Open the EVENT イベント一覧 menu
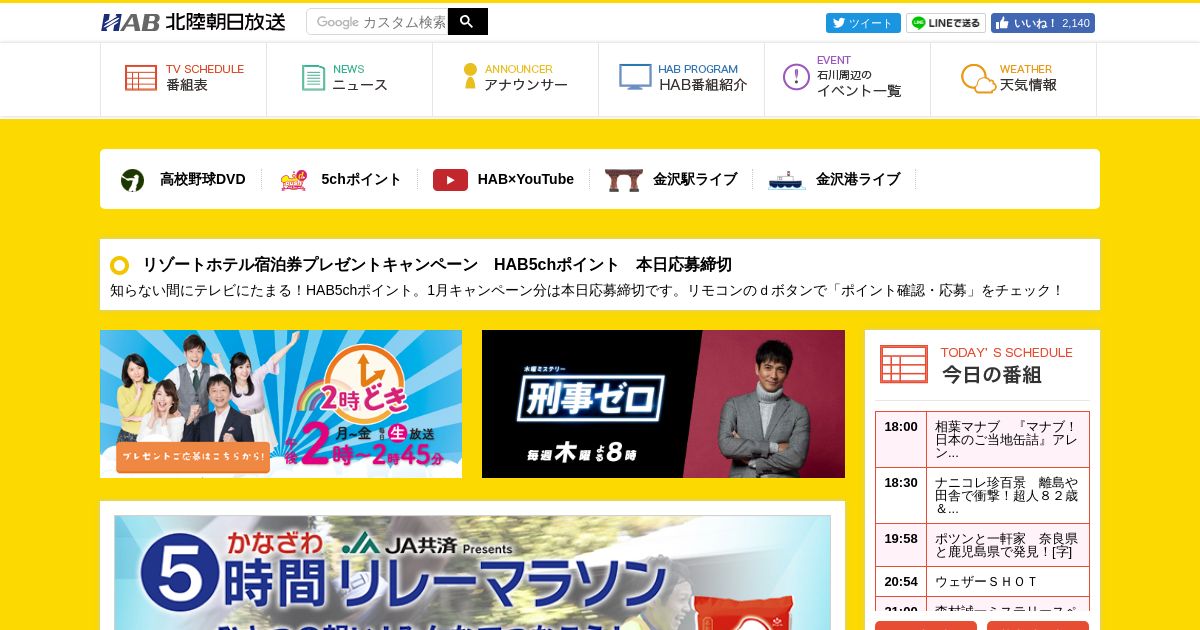The image size is (1200, 630). [x=847, y=78]
